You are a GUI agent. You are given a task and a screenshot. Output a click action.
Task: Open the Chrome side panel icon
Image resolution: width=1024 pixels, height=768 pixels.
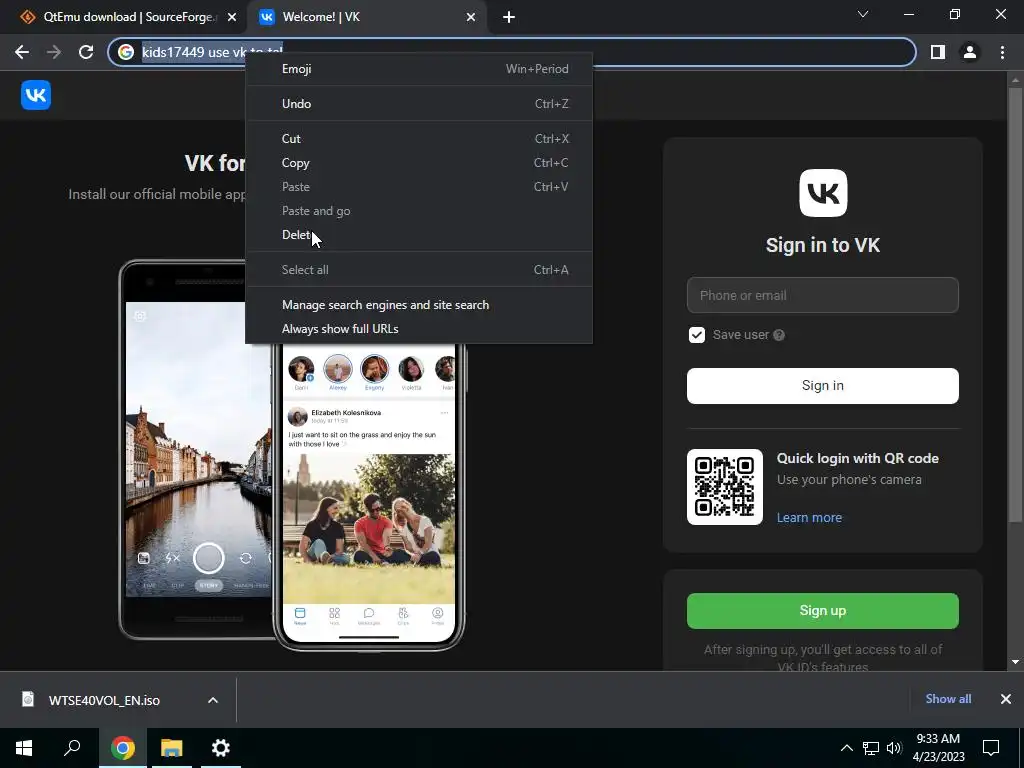point(938,52)
